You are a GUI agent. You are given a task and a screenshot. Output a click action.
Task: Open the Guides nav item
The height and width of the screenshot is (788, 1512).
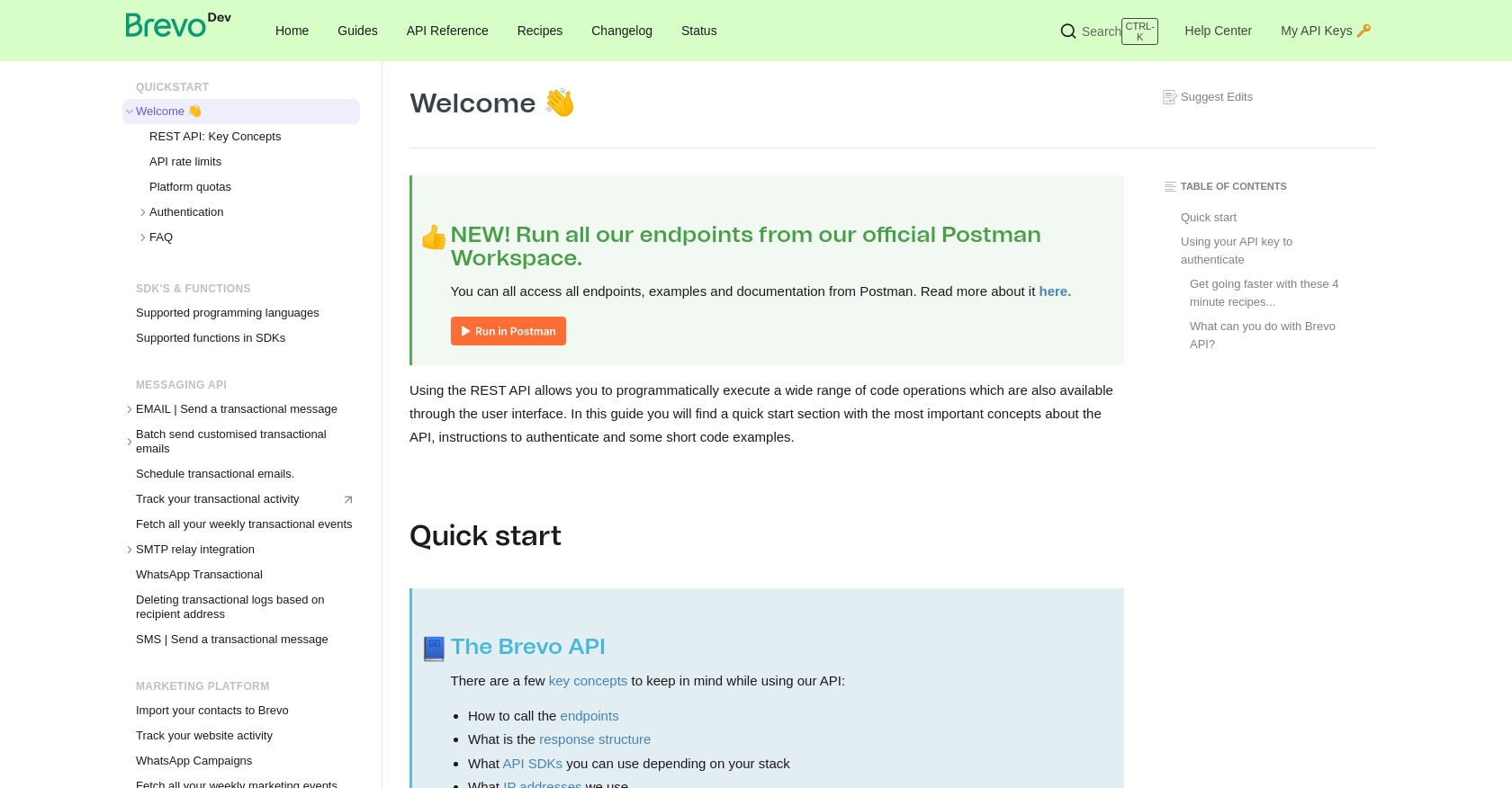click(x=357, y=31)
